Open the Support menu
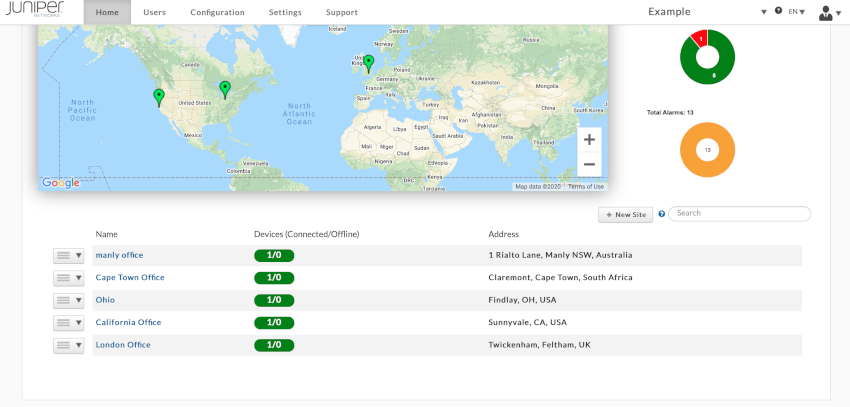The width and height of the screenshot is (850, 407). 342,12
